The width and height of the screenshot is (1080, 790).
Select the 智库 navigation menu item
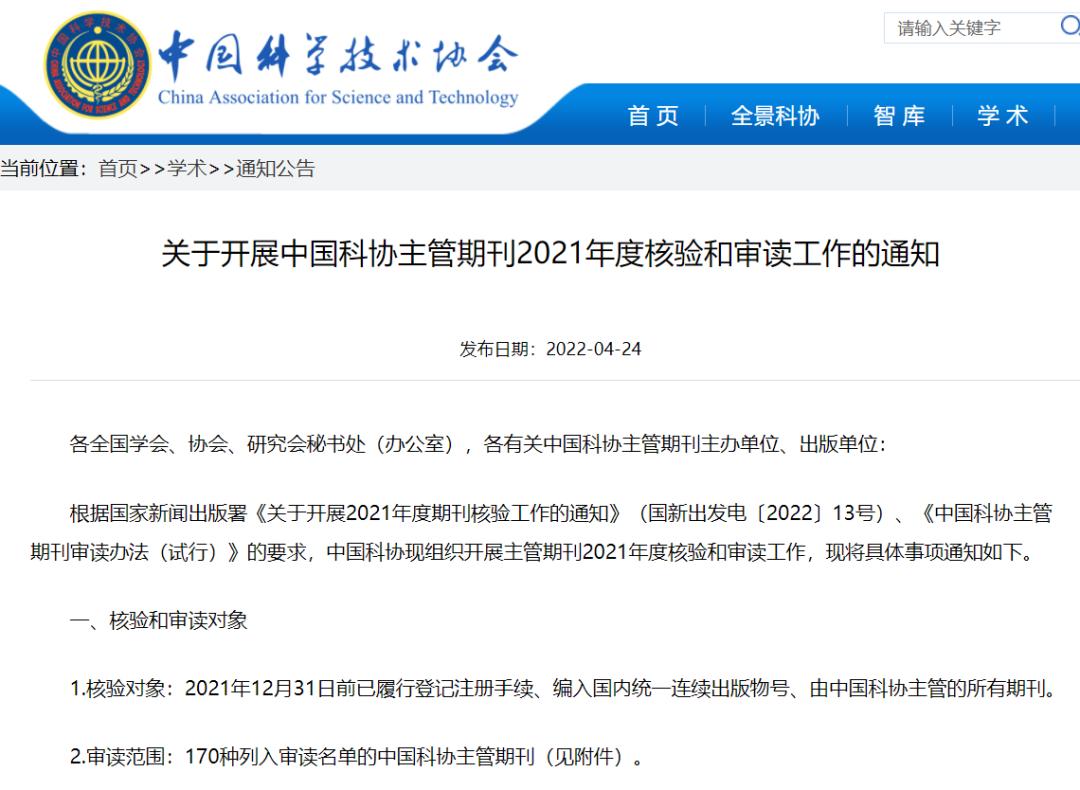point(899,116)
